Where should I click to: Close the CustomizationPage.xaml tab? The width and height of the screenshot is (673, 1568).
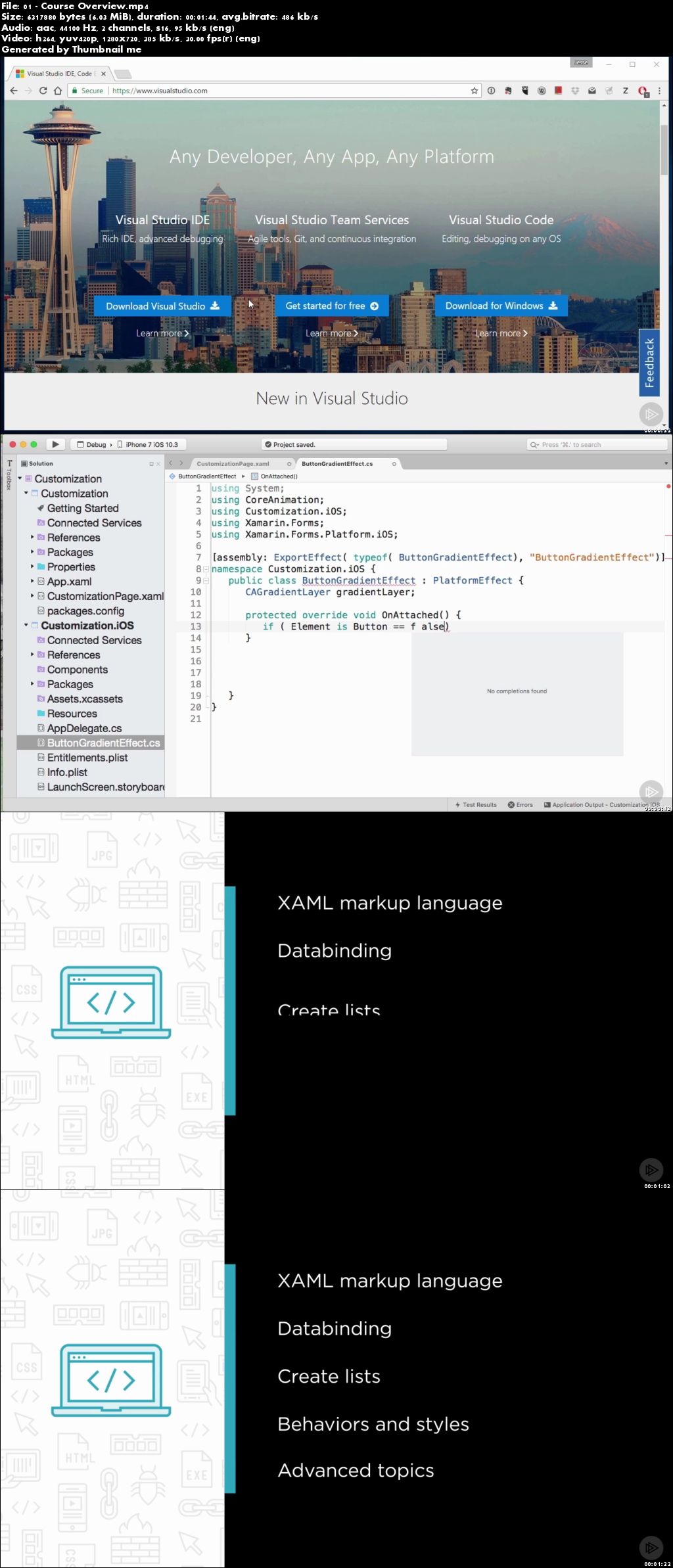coord(289,464)
